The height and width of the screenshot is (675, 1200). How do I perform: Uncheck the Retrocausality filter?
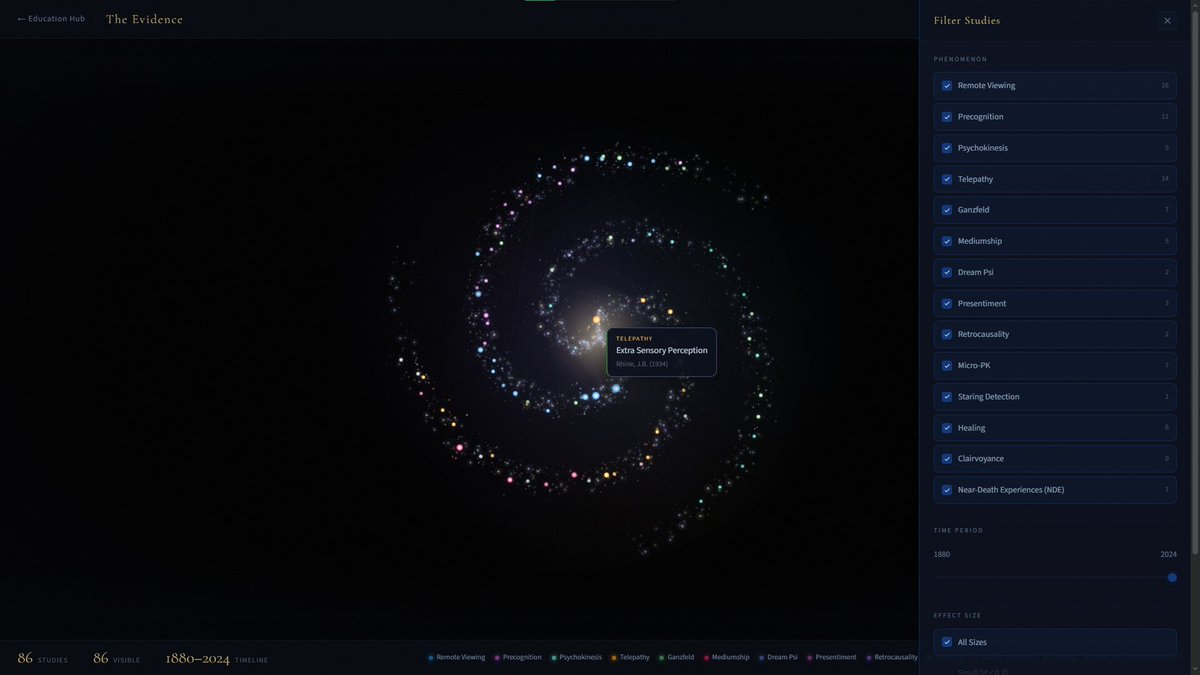(947, 334)
